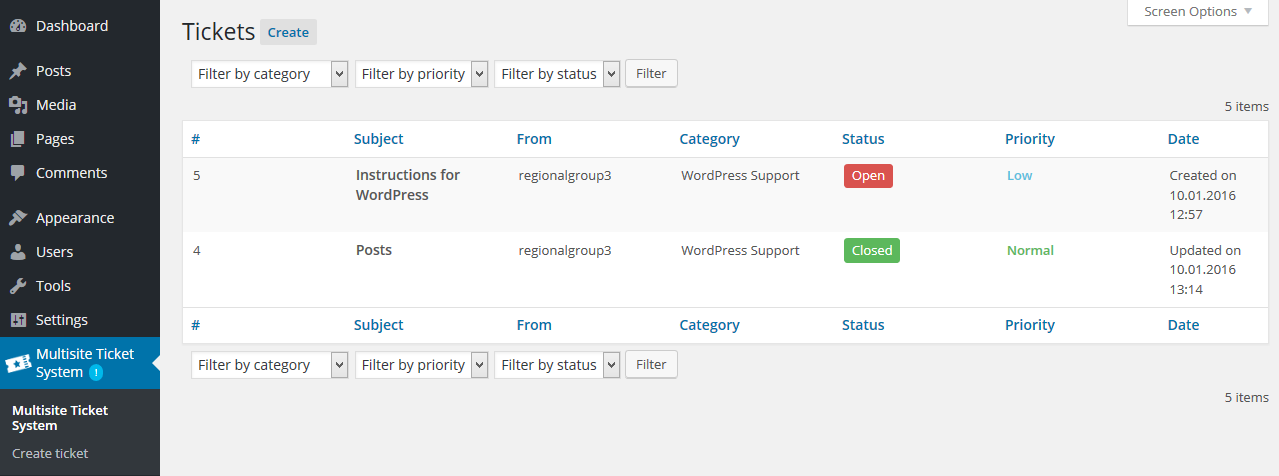Open the Tools menu item

[53, 286]
